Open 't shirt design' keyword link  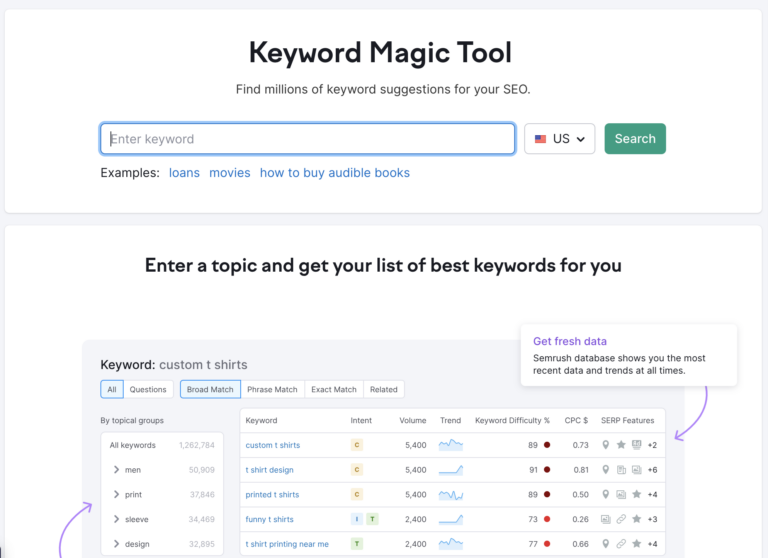pyautogui.click(x=269, y=470)
